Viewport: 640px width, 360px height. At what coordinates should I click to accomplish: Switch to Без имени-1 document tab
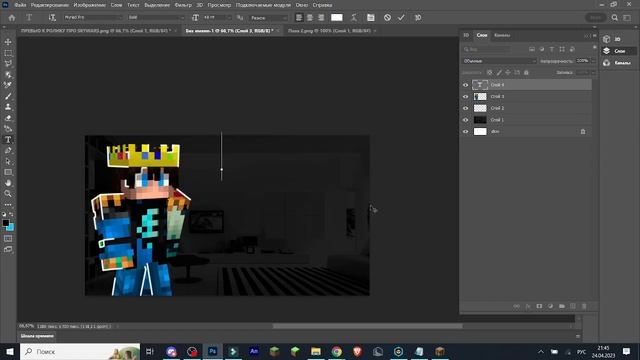point(229,31)
